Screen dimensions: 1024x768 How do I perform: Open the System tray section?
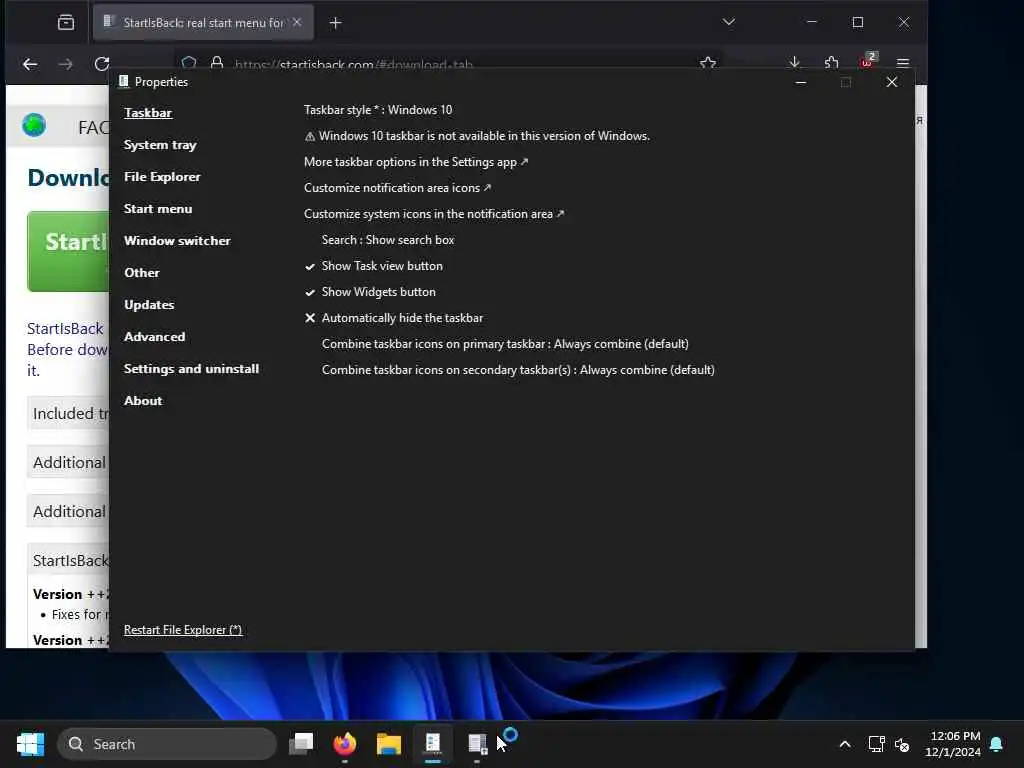[160, 144]
